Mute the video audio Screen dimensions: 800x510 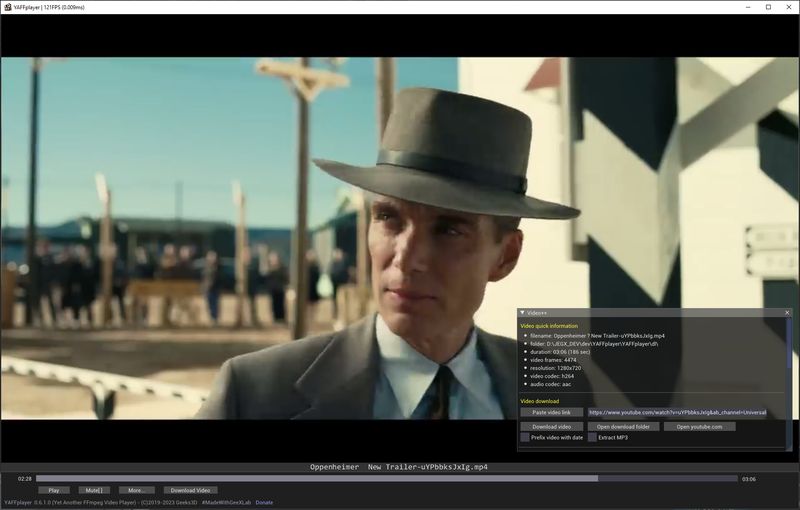tap(94, 490)
